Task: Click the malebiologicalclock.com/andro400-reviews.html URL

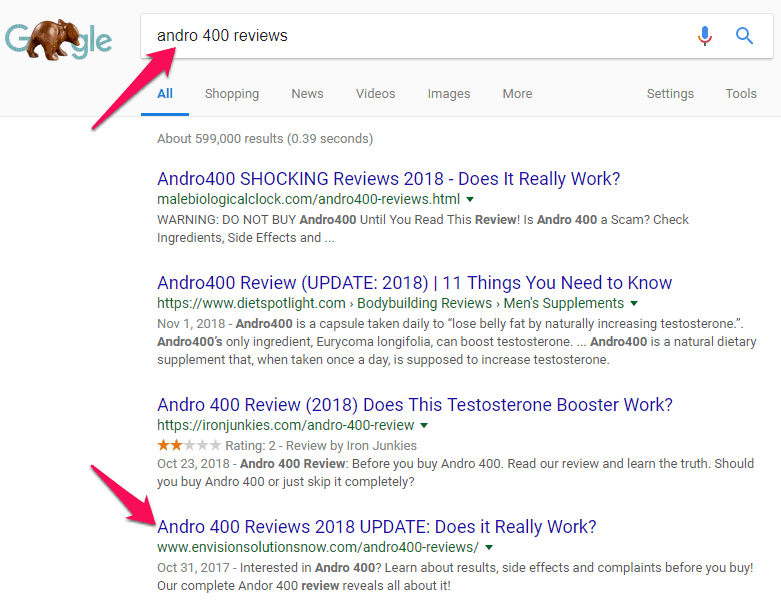Action: (x=308, y=199)
